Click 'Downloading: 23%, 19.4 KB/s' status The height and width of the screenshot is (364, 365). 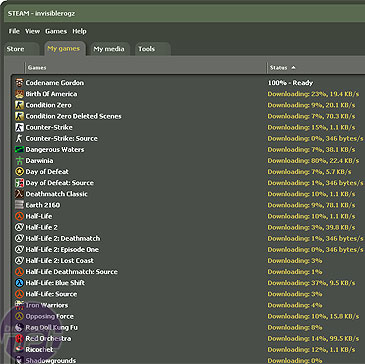point(313,94)
